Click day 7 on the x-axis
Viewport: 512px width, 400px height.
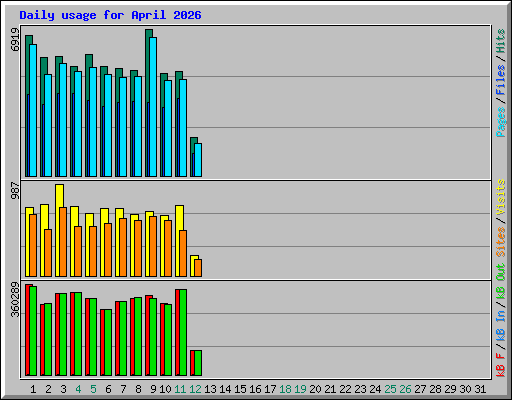pos(123,389)
